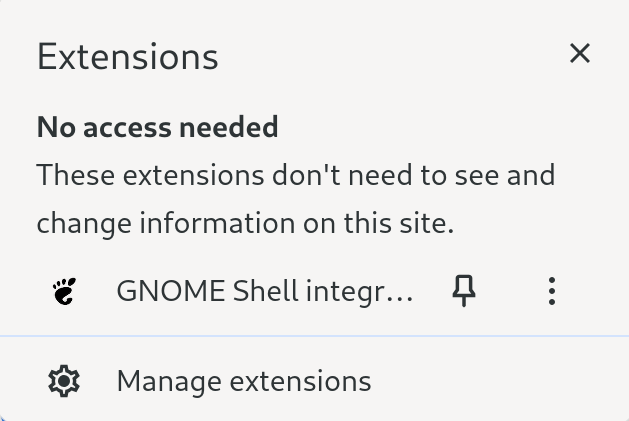The height and width of the screenshot is (421, 629).
Task: Click the vertical ellipsis icon
Action: pyautogui.click(x=552, y=292)
